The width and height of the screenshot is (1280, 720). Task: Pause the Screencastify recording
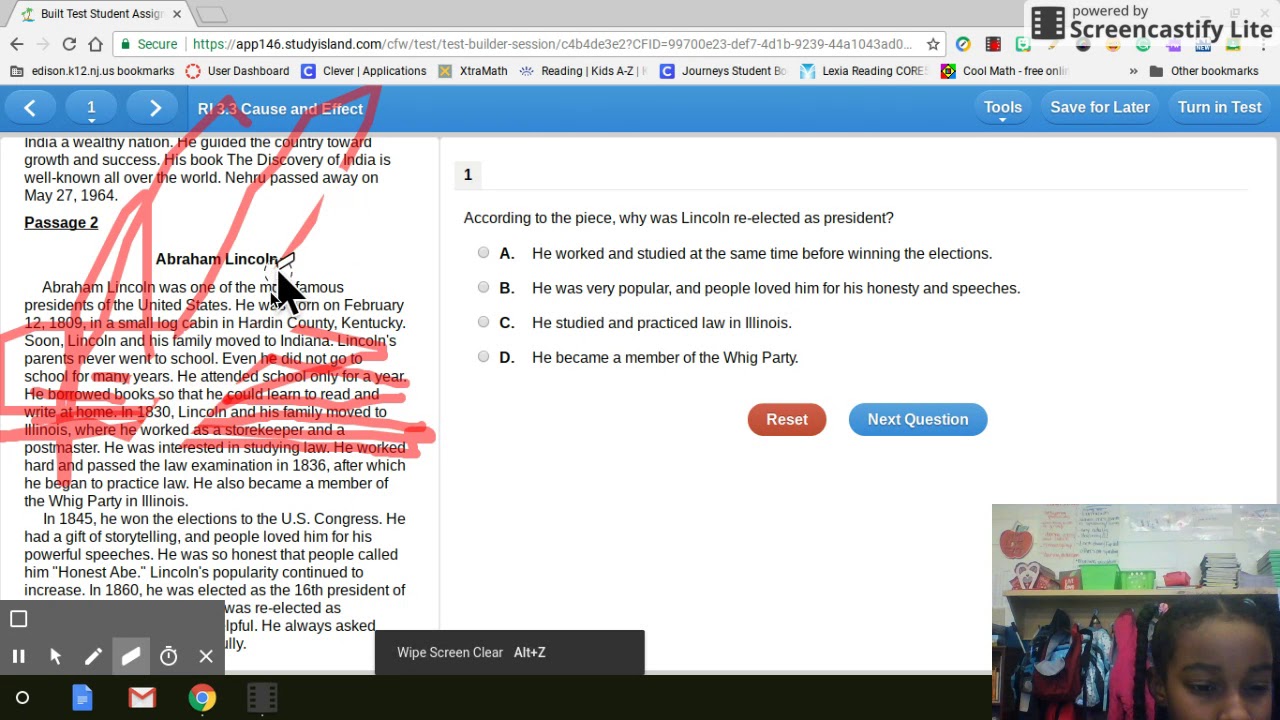pos(18,656)
